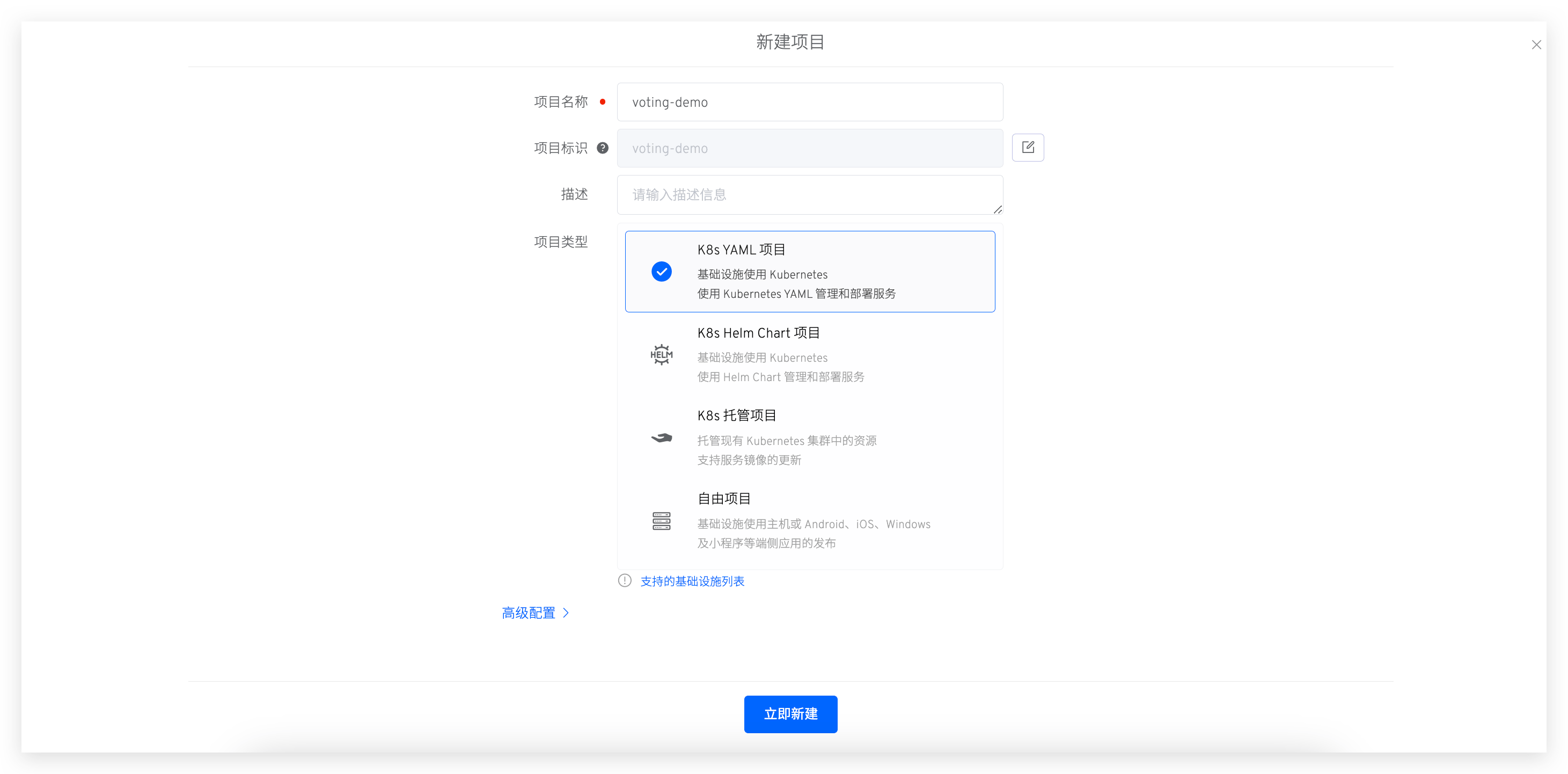The image size is (1568, 774).
Task: Pick the K8s 托管项目 title
Action: (x=737, y=416)
